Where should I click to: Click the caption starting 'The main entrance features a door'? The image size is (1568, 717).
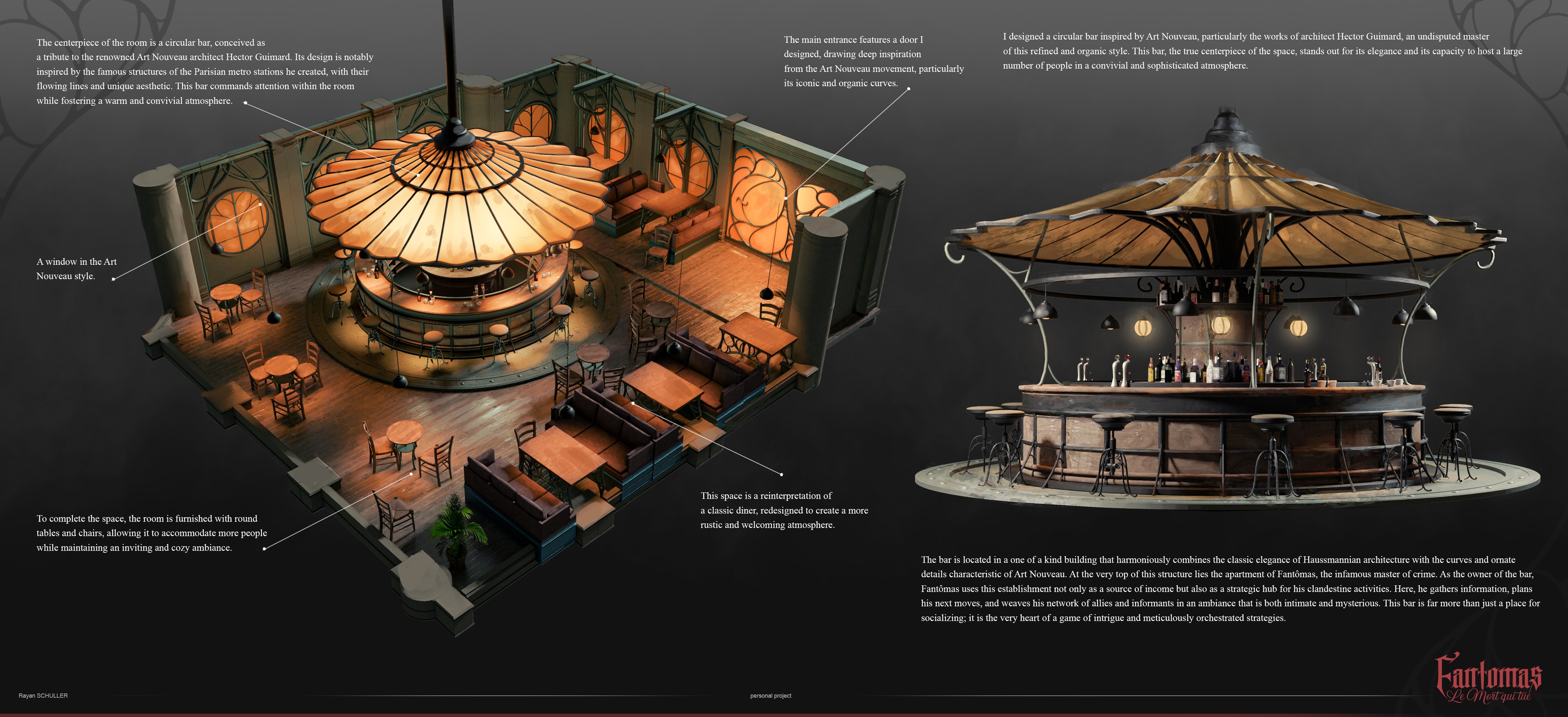[873, 61]
